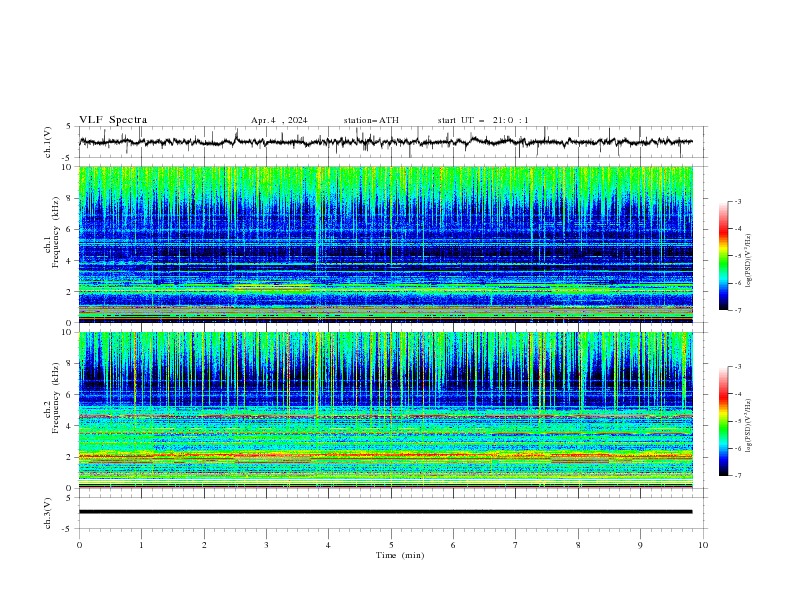Click the "ch.3(V)" axis label

[x=48, y=513]
